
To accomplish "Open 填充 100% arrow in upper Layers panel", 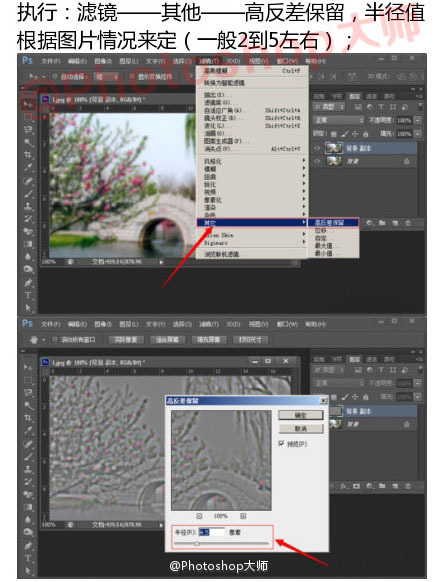I will click(418, 134).
